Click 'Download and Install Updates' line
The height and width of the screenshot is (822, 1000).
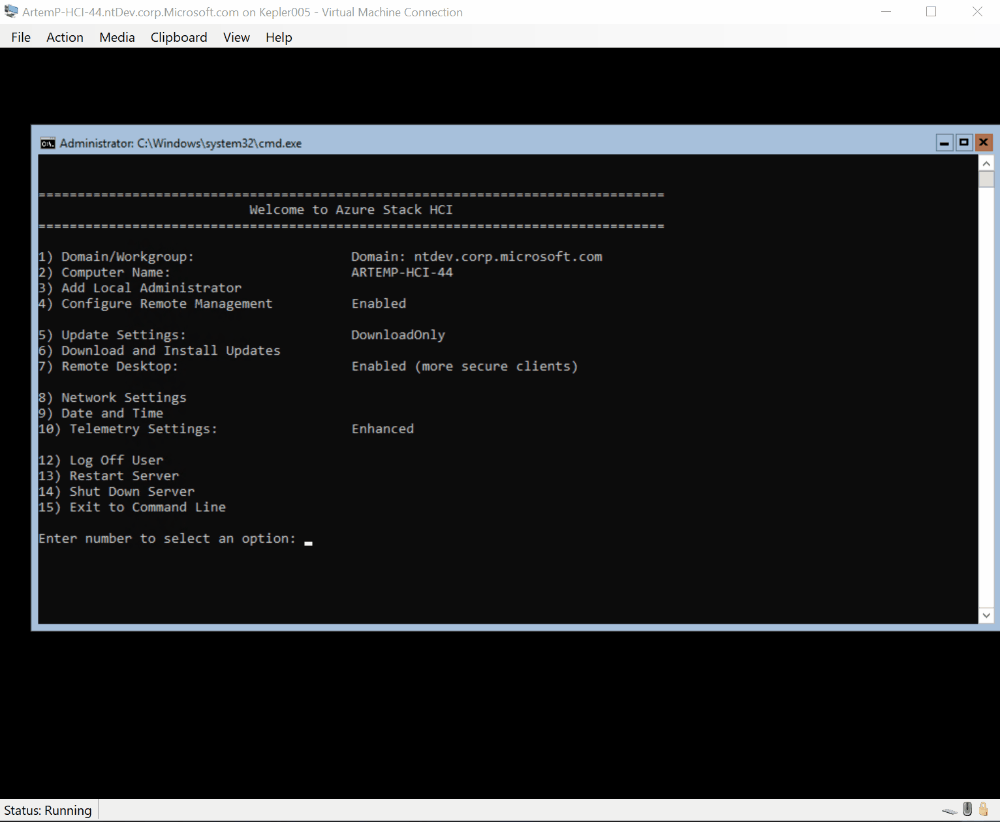pos(159,351)
